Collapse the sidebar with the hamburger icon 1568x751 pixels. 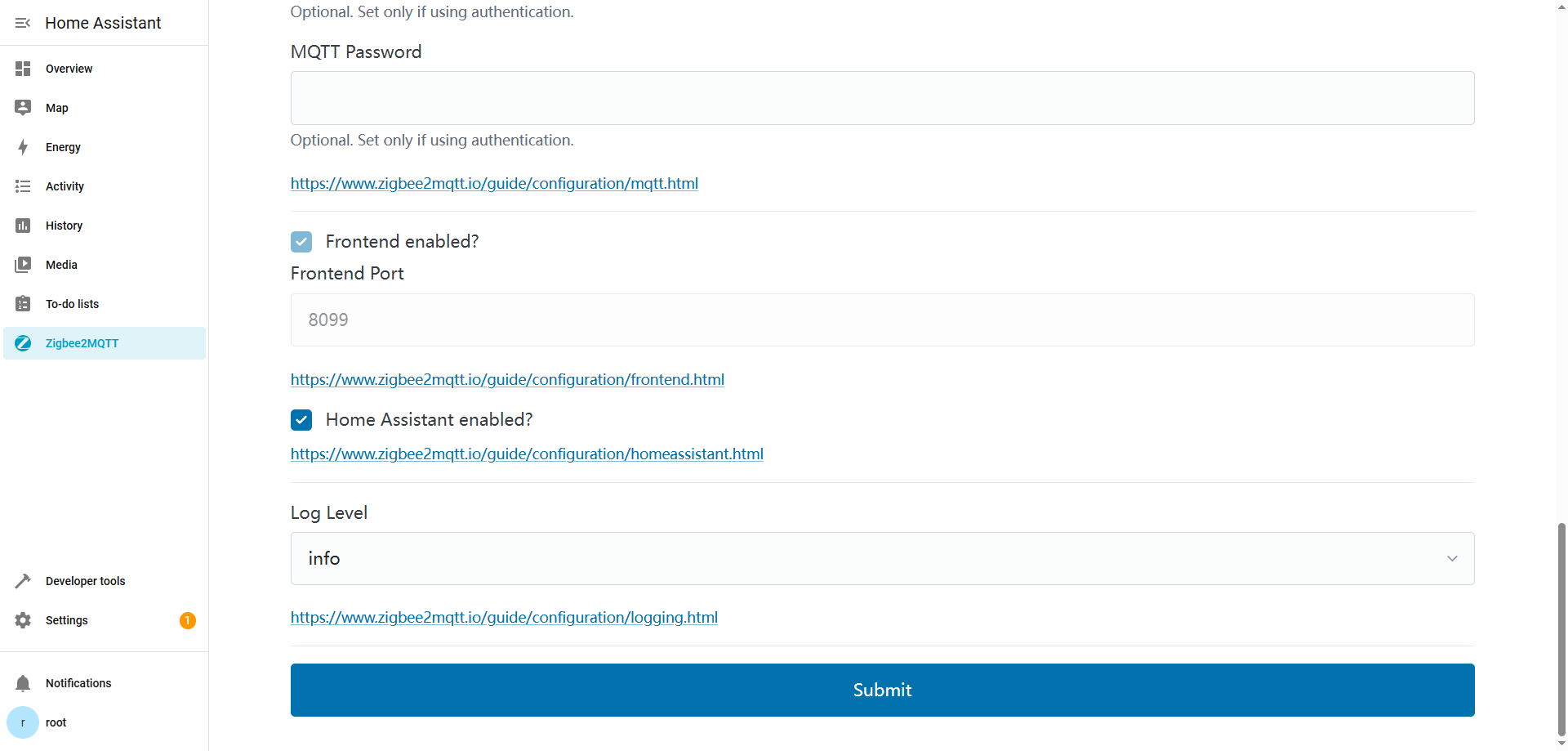pyautogui.click(x=23, y=23)
